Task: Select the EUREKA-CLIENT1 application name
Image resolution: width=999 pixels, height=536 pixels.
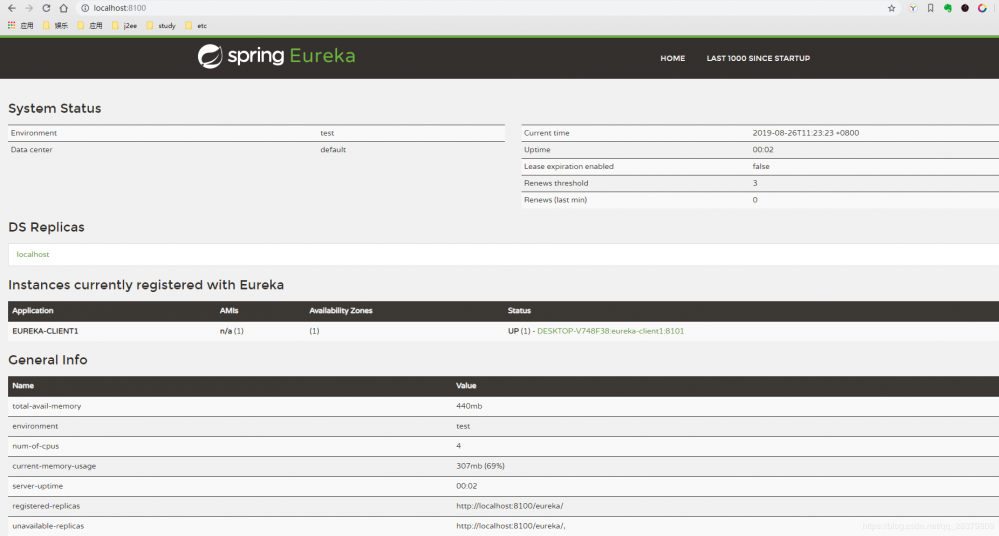Action: (x=45, y=331)
